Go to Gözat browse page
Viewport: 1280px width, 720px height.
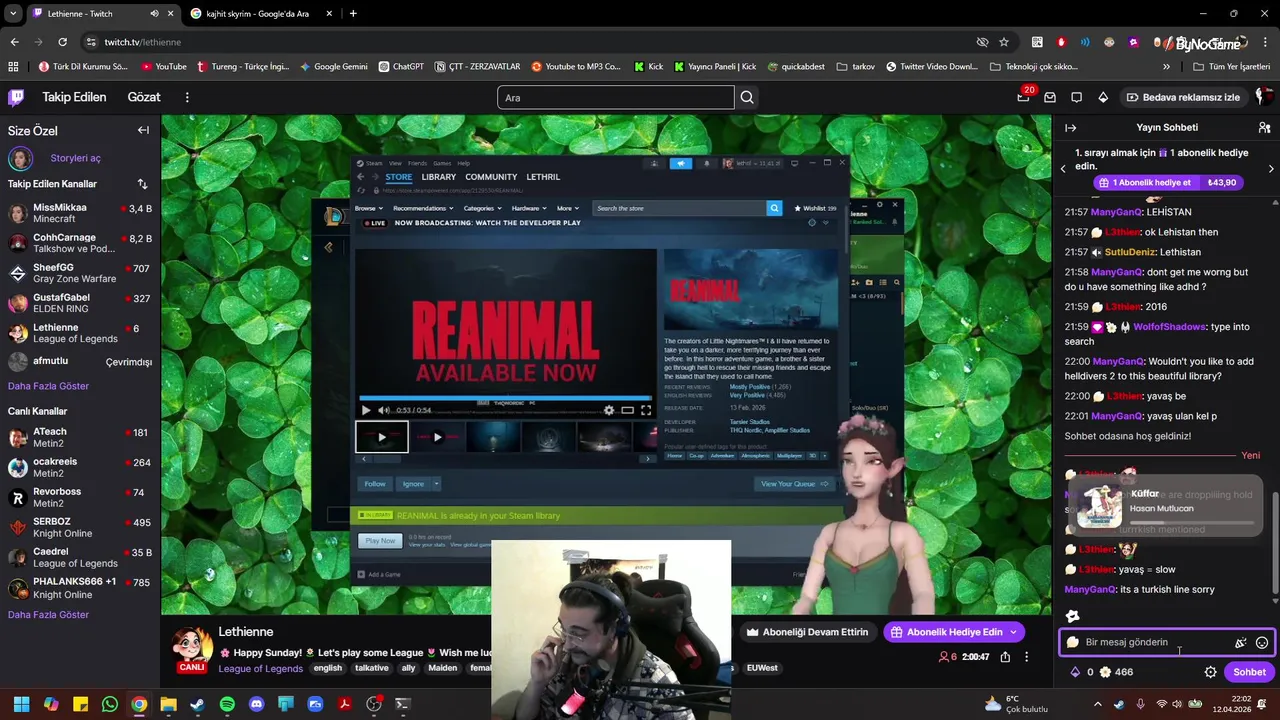144,97
